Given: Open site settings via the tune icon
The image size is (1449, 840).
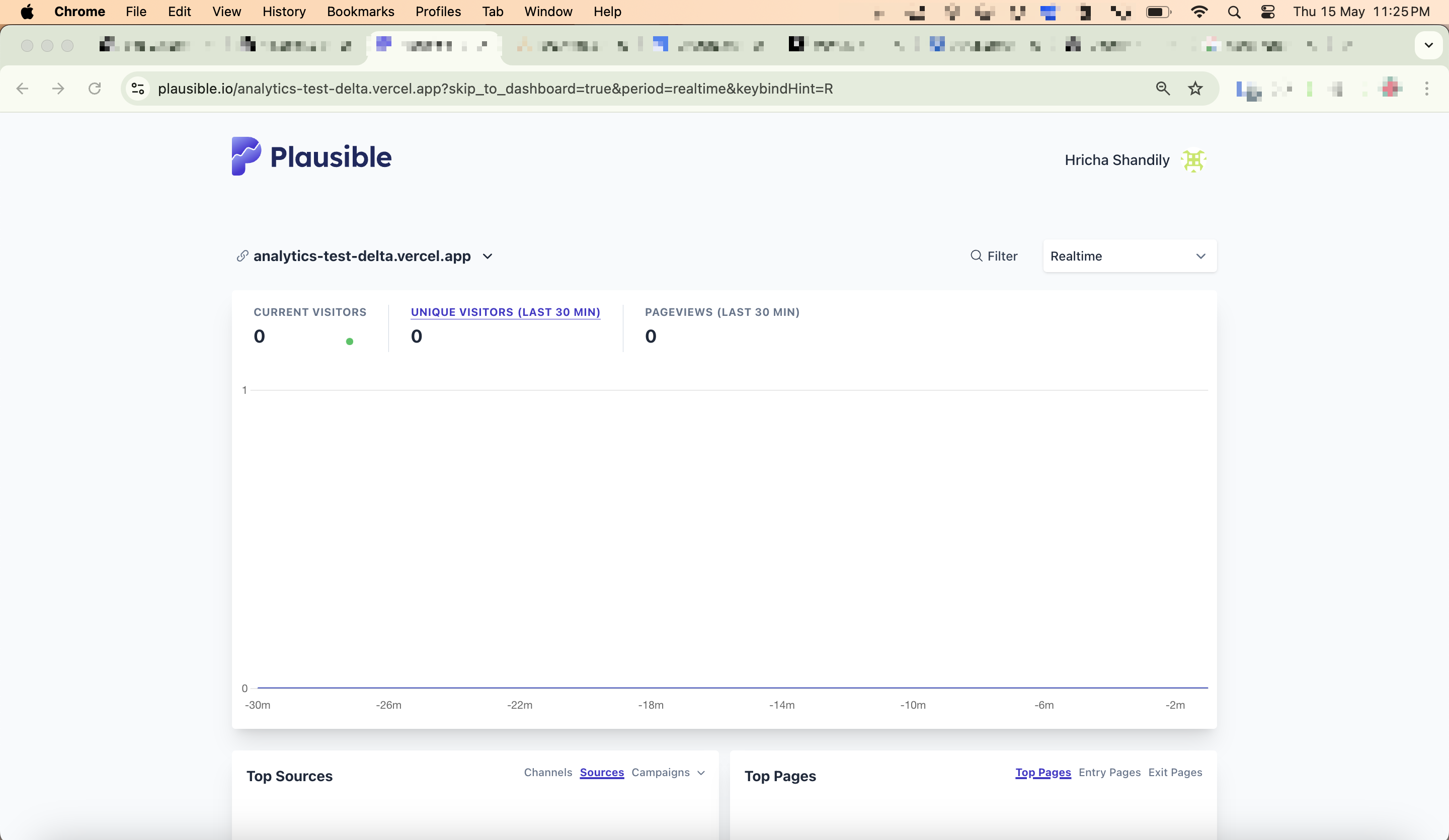Looking at the screenshot, I should tap(137, 89).
